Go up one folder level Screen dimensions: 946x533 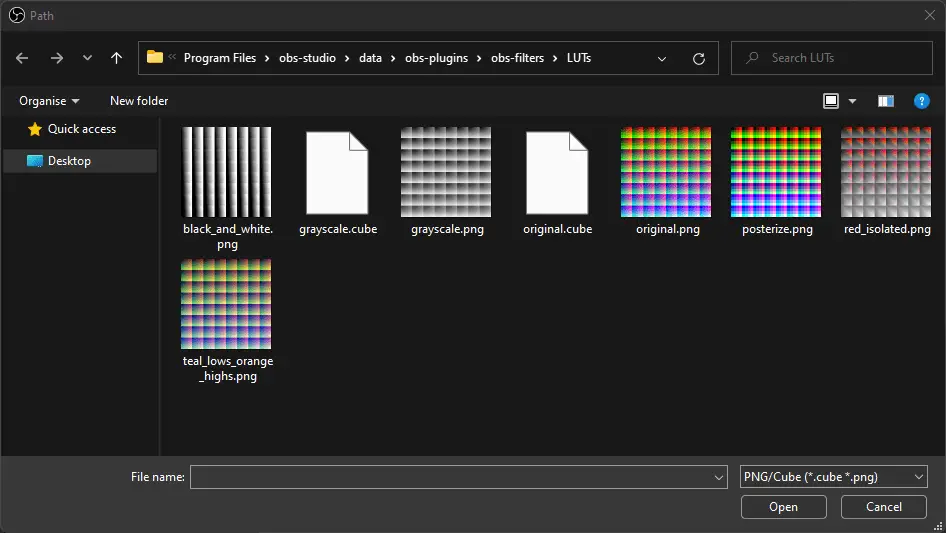click(x=116, y=58)
